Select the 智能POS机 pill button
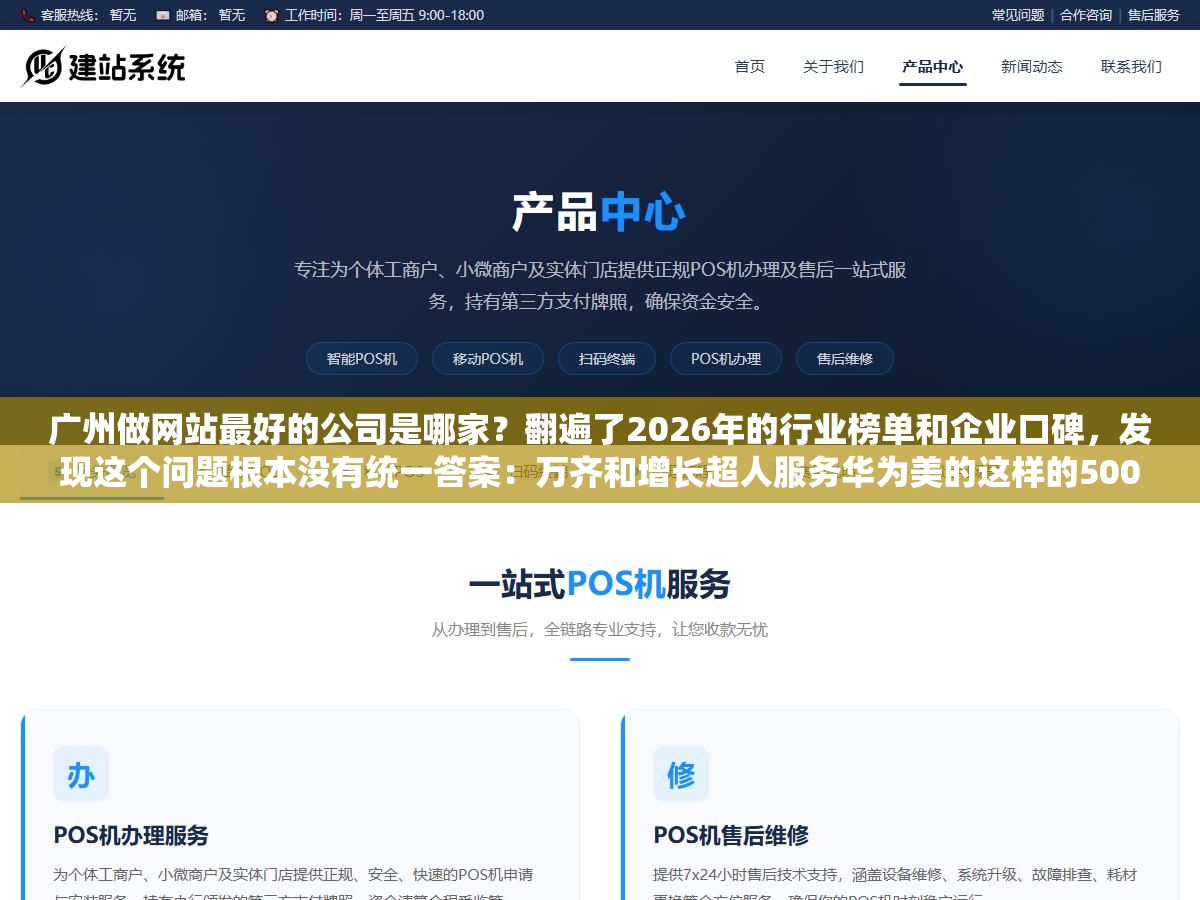The height and width of the screenshot is (900, 1200). (x=362, y=359)
